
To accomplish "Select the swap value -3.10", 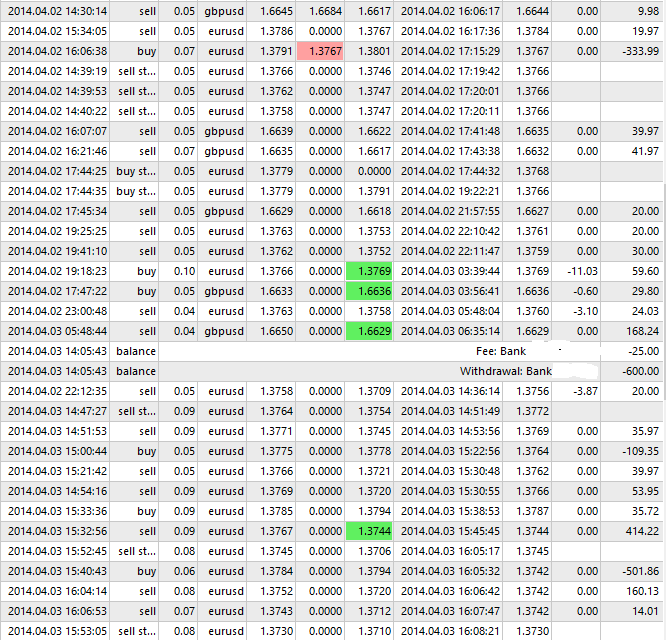I will click(x=585, y=311).
